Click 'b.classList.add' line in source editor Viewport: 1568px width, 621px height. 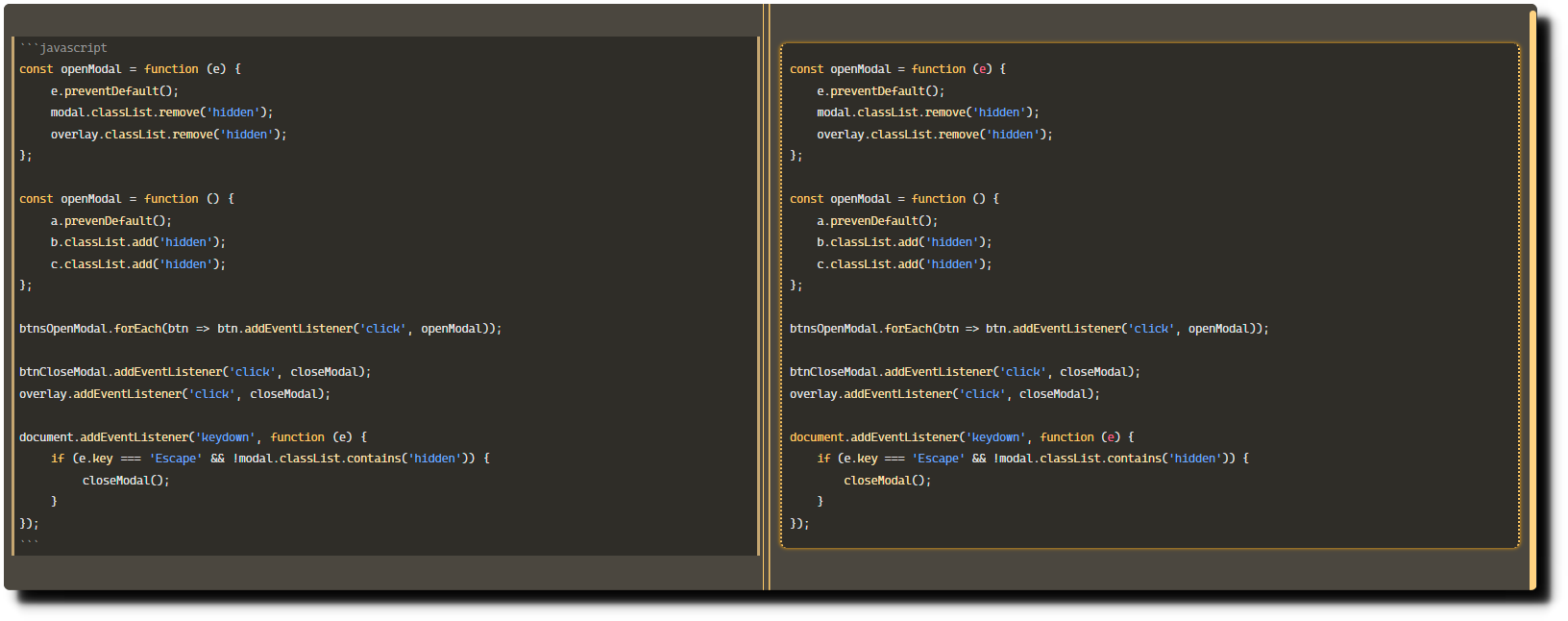(138, 242)
